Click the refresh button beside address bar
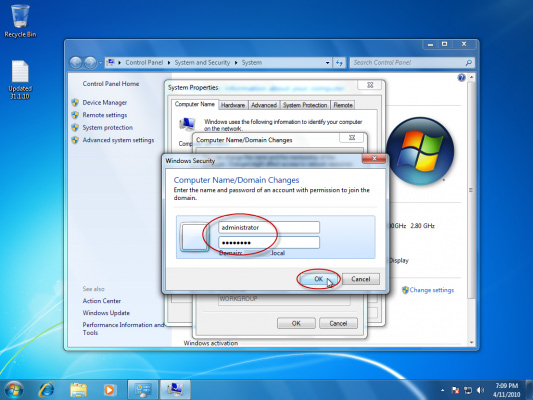Viewport: 533px width, 400px height. [x=339, y=63]
